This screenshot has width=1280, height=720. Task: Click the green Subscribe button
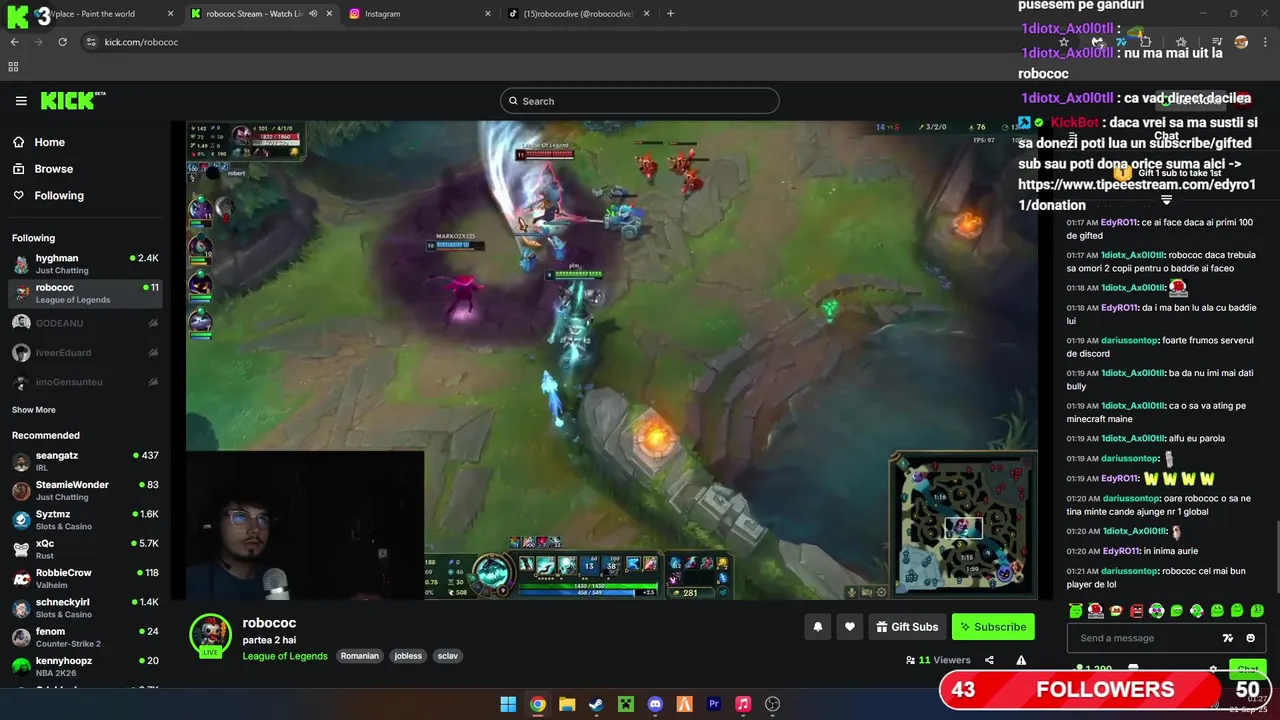pos(993,627)
